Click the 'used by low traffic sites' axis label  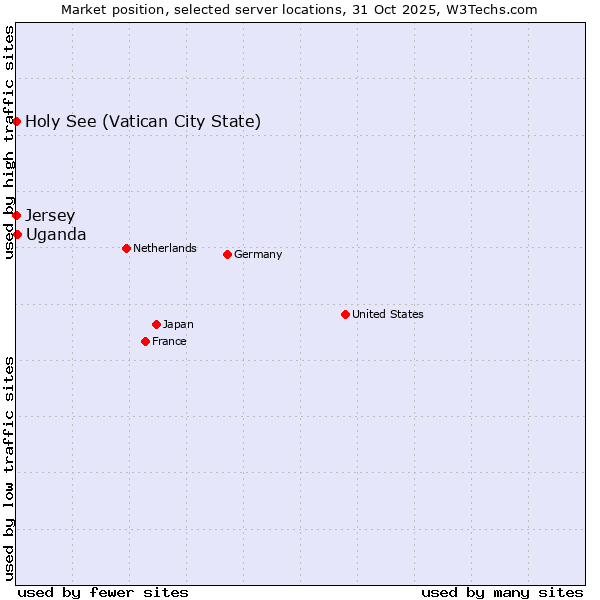9,467
